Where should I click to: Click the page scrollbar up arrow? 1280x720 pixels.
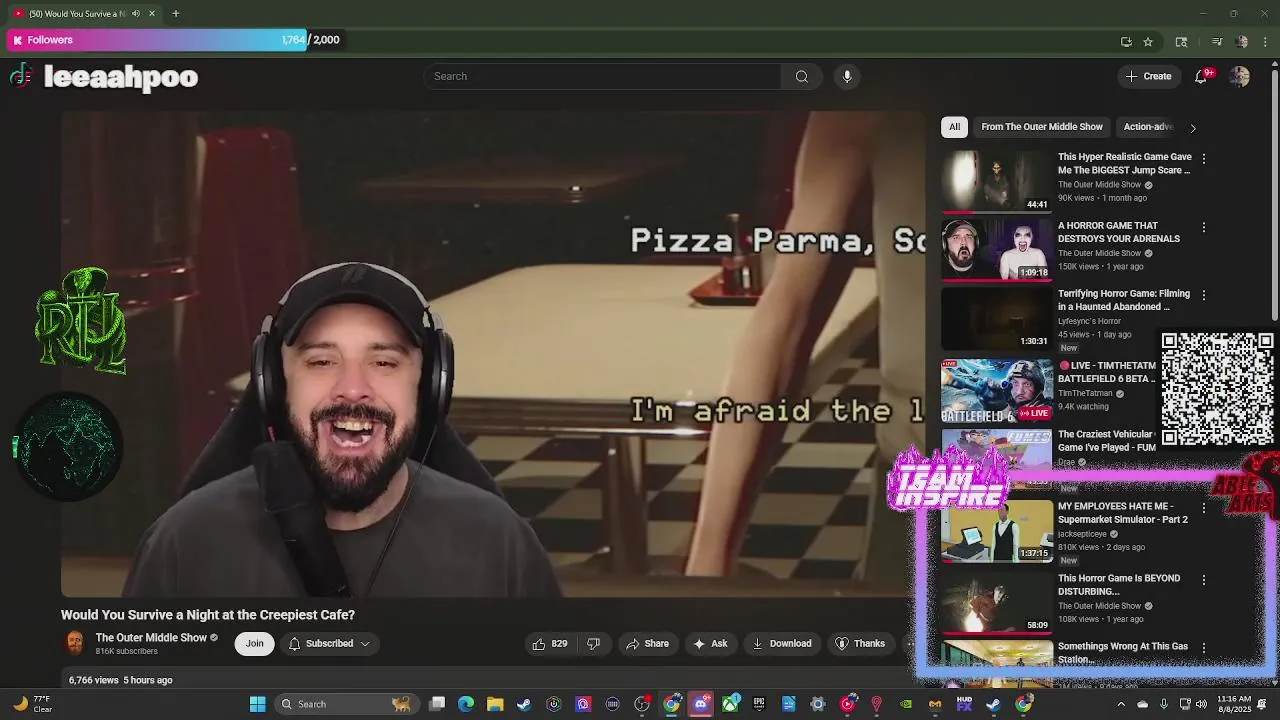click(x=1274, y=66)
